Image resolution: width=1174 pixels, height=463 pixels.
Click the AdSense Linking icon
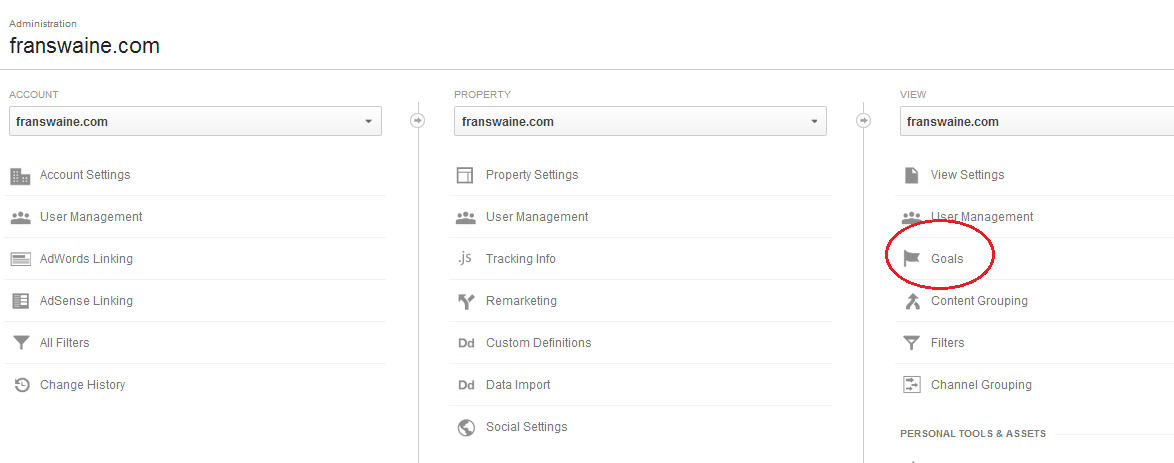click(x=20, y=301)
